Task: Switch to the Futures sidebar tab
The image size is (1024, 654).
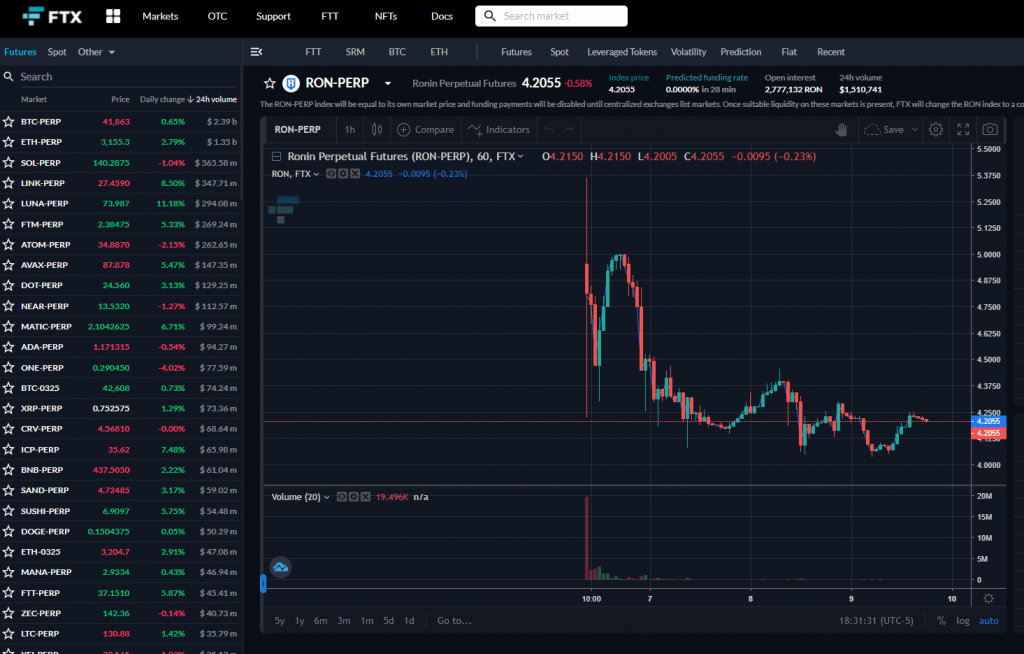Action: (x=20, y=52)
